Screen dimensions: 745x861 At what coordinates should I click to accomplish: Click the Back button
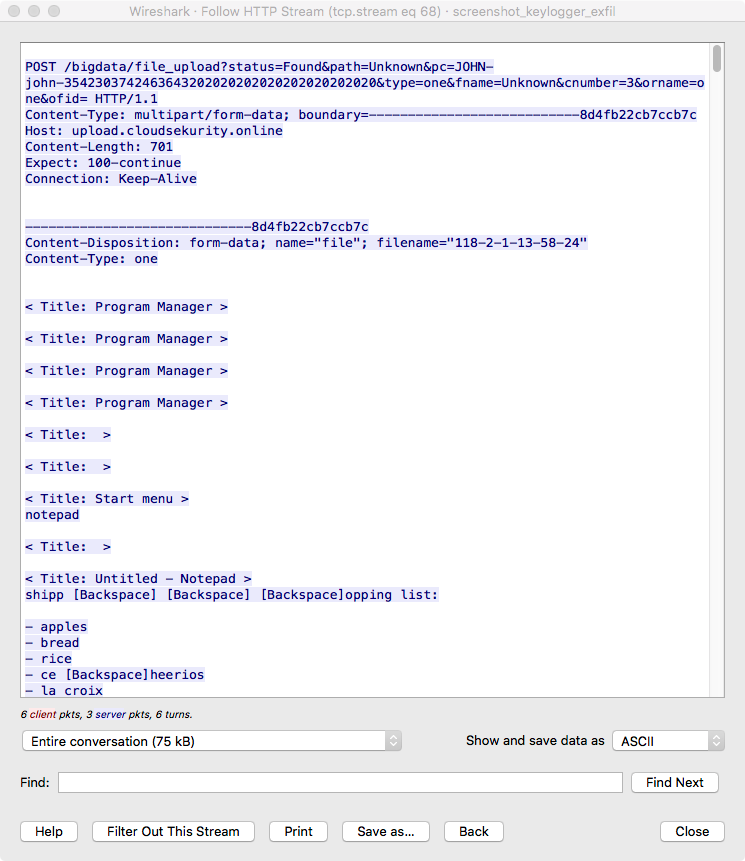[474, 831]
